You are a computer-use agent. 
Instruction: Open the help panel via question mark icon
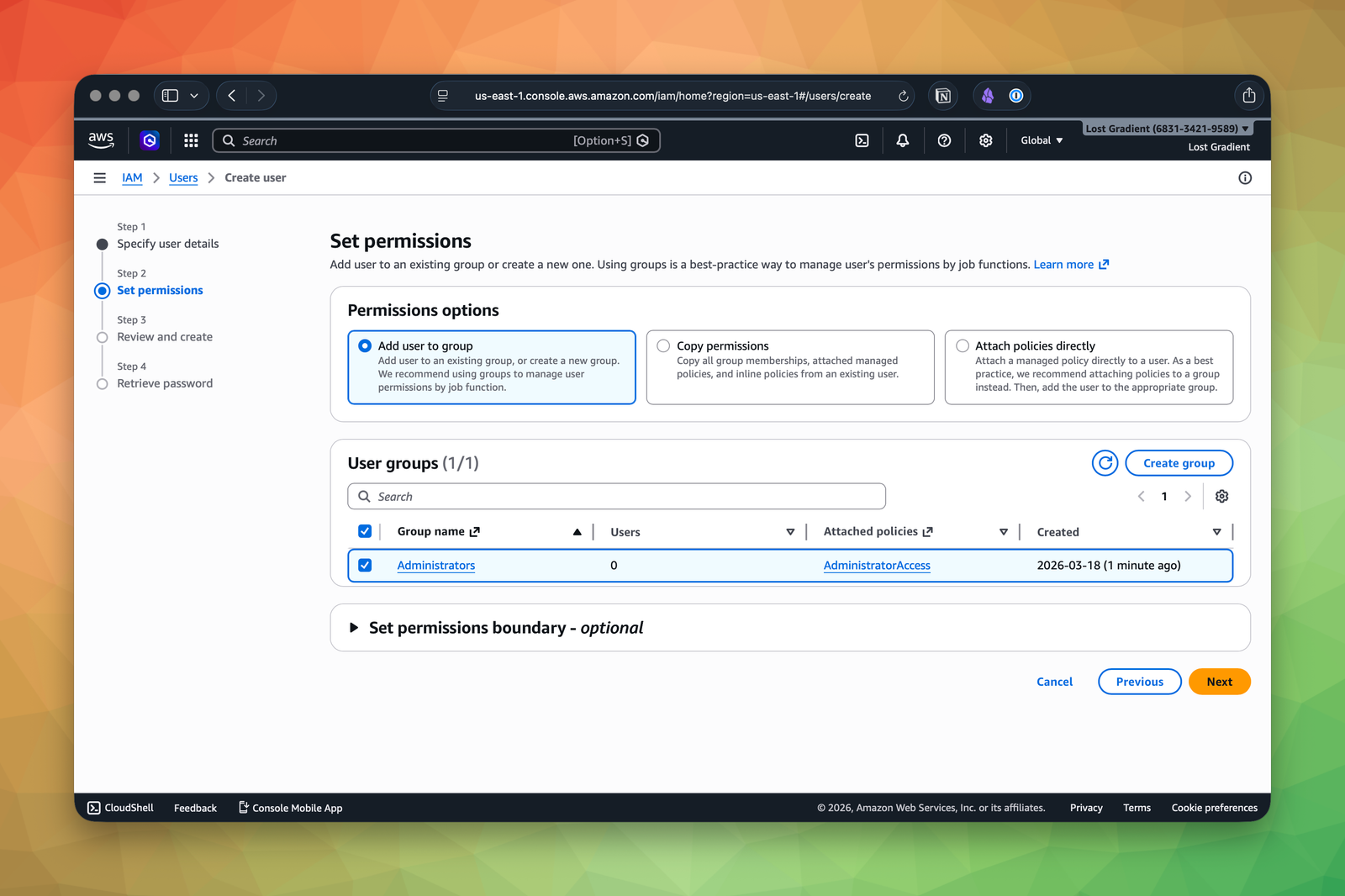click(x=944, y=140)
